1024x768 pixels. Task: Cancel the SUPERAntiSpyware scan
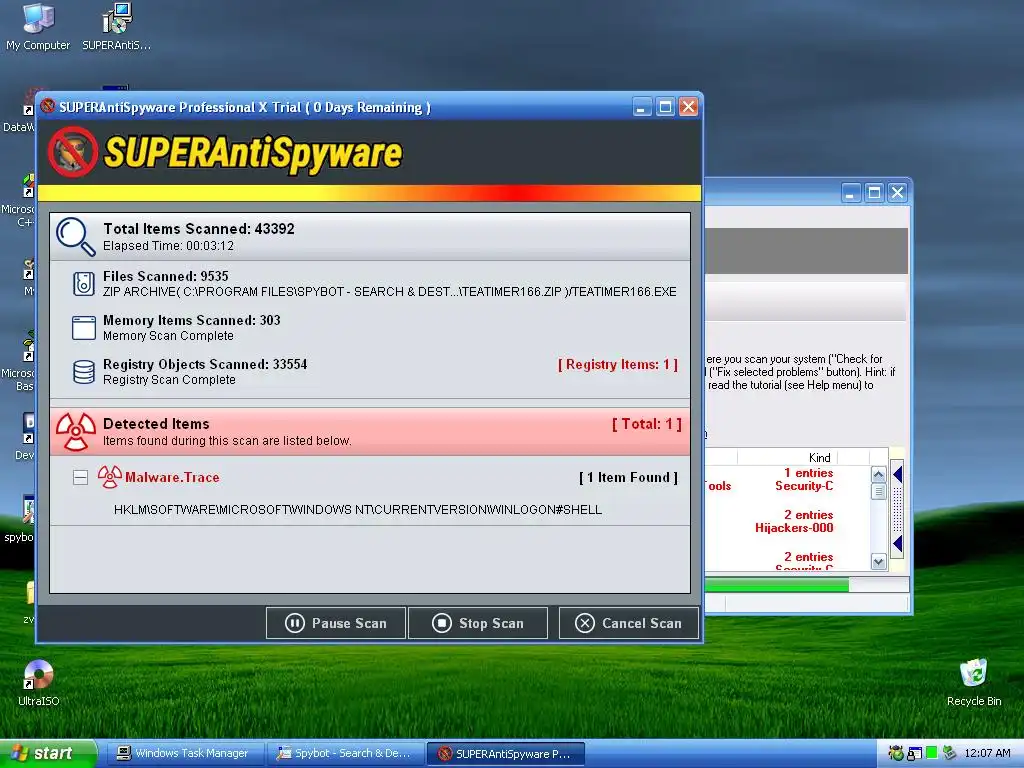pyautogui.click(x=628, y=623)
